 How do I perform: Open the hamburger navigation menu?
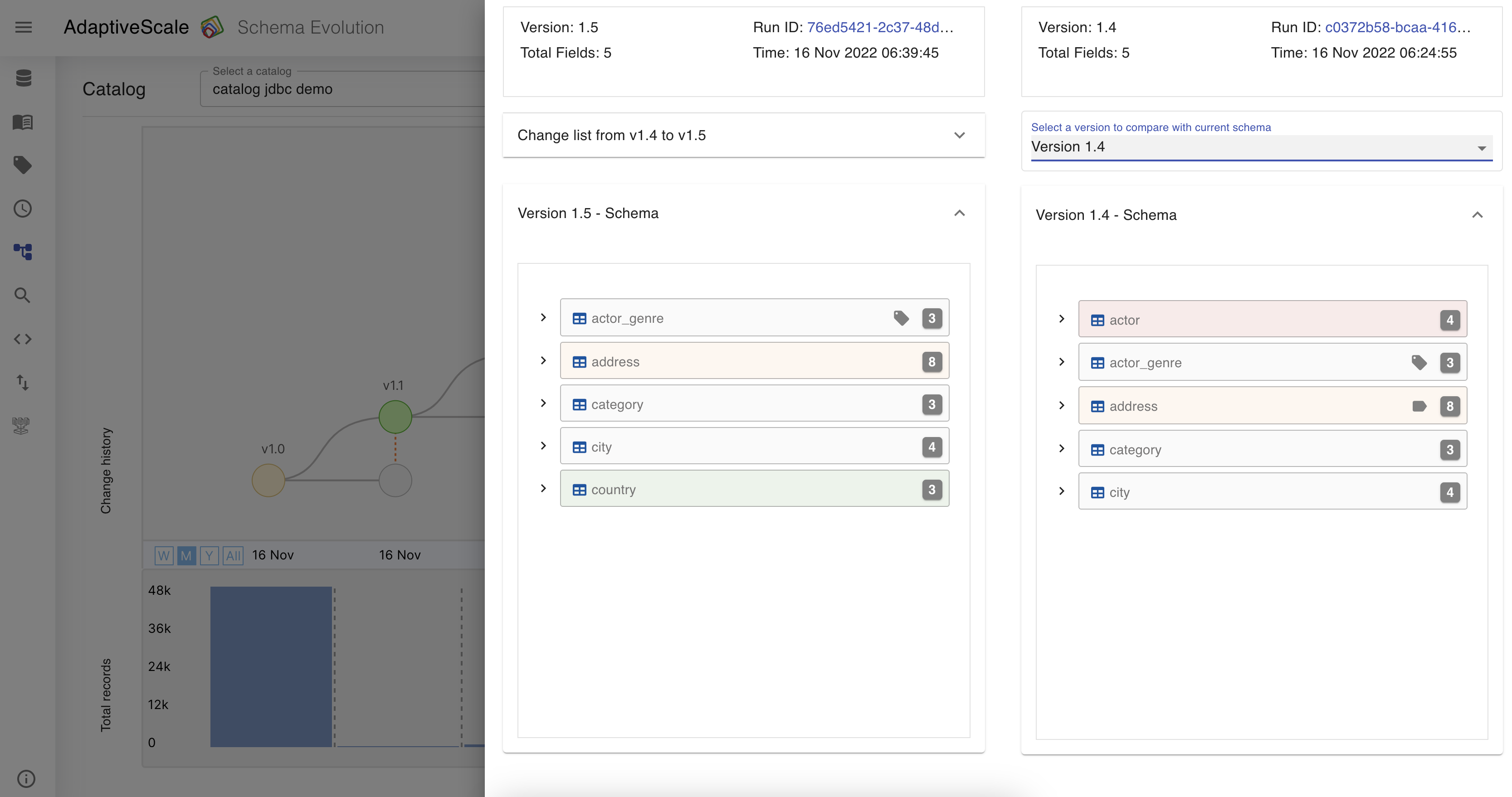coord(24,27)
